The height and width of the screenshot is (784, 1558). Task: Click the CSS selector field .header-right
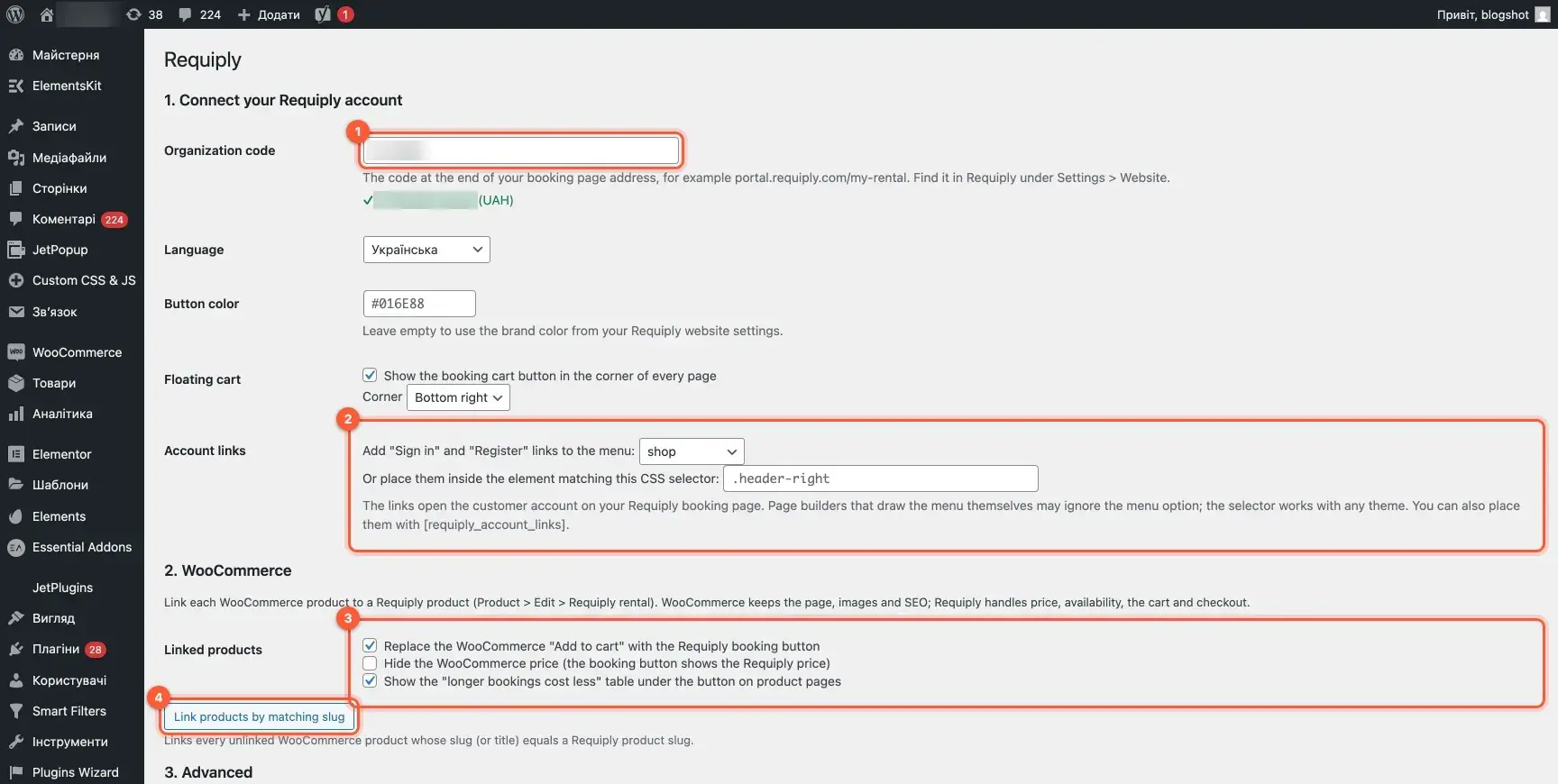881,479
